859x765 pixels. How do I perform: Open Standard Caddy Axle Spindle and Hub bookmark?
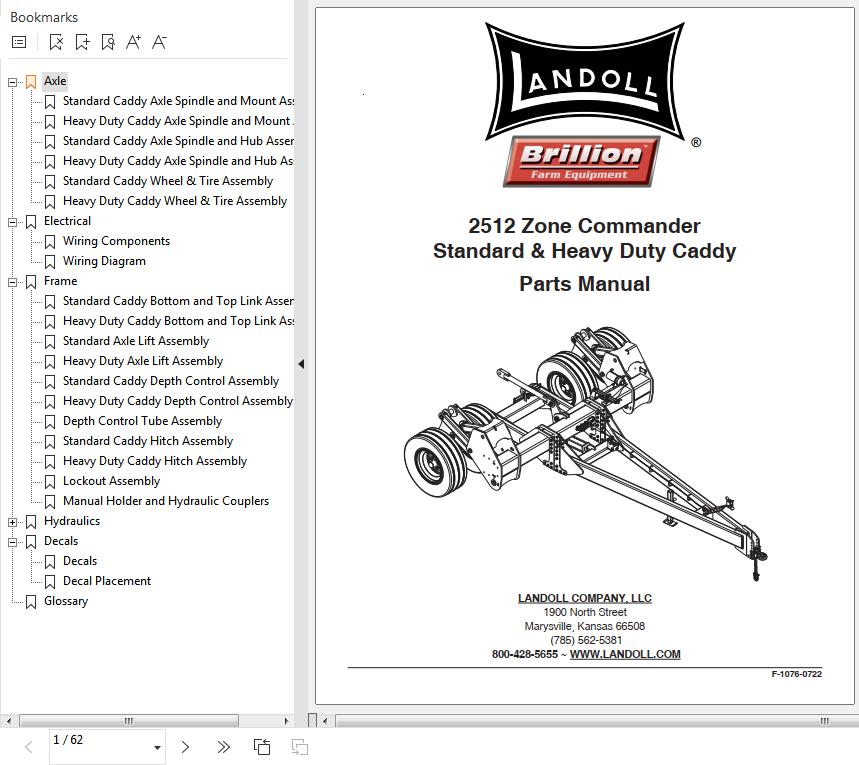[x=178, y=141]
